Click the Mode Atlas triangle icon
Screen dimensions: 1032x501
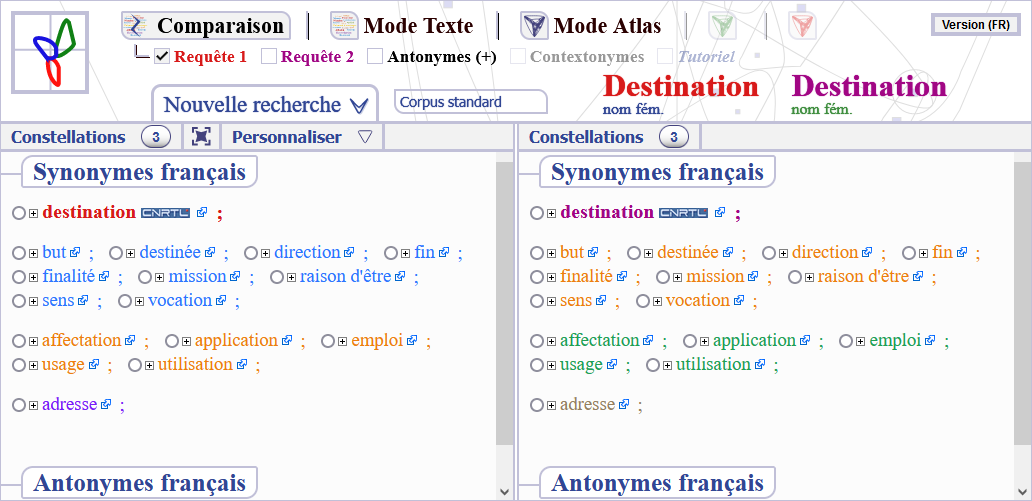534,26
